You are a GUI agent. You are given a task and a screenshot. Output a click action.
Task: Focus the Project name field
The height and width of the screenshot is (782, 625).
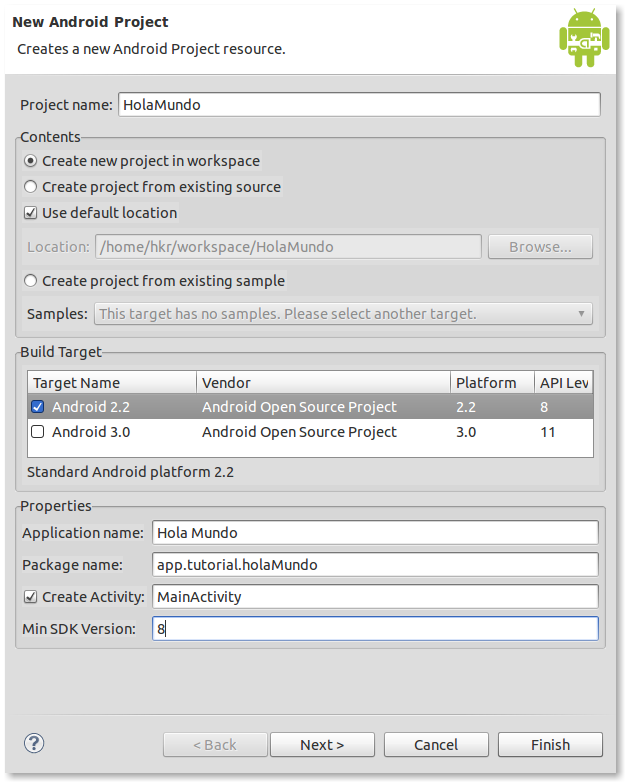359,105
